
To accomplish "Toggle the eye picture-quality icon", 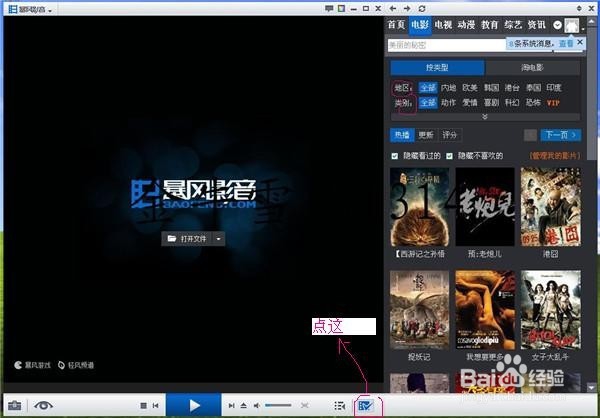I will [x=43, y=405].
